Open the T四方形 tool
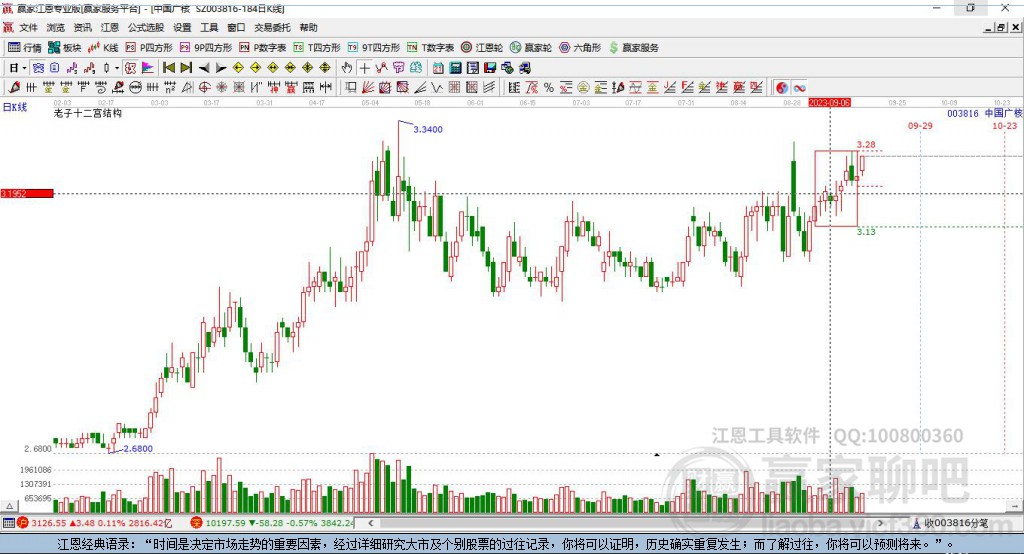1024x554 pixels. tap(317, 48)
